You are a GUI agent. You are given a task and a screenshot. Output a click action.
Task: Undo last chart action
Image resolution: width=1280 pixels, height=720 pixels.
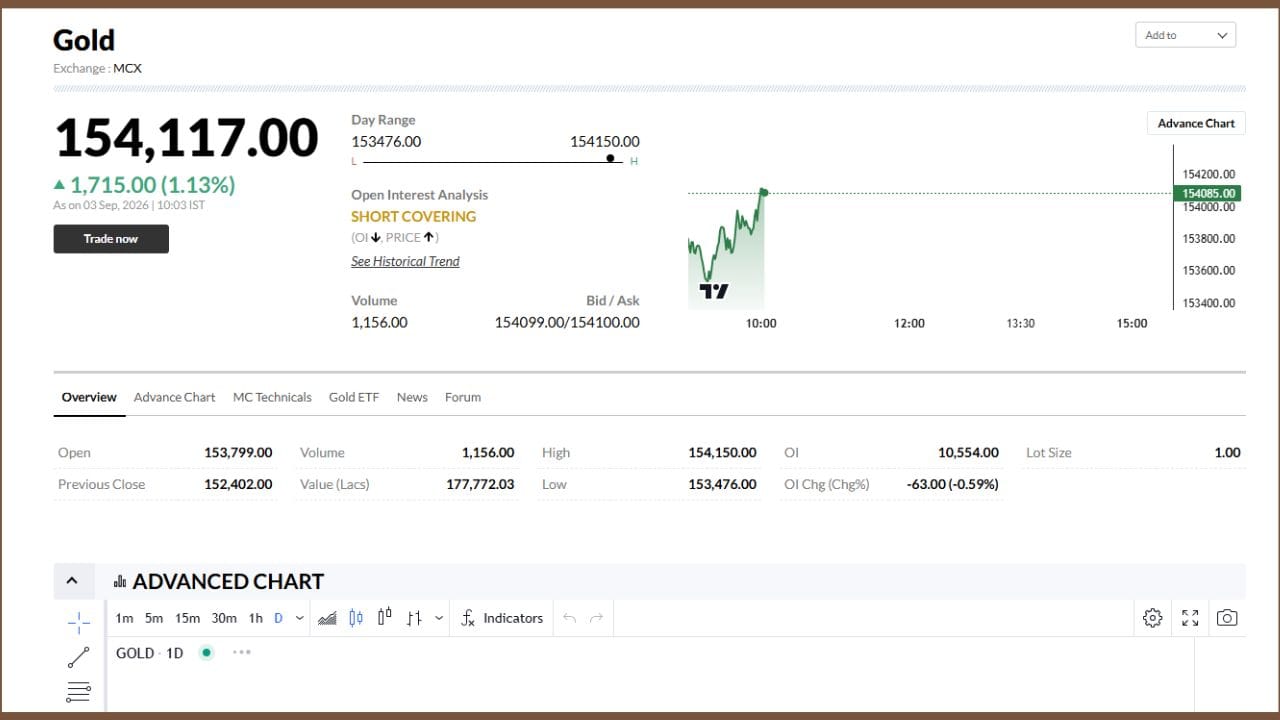pyautogui.click(x=569, y=618)
